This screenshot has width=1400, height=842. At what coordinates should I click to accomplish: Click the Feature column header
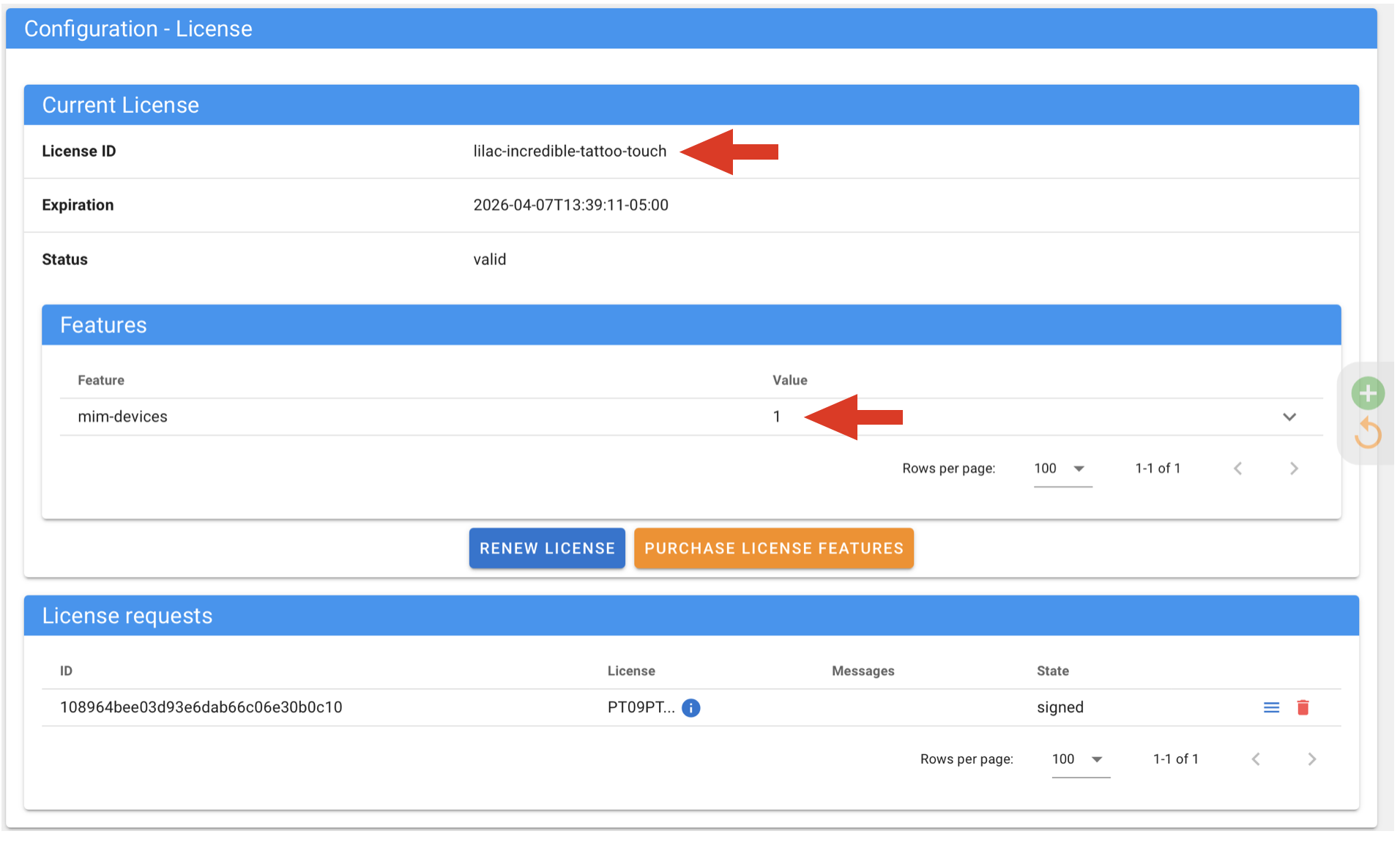(100, 380)
